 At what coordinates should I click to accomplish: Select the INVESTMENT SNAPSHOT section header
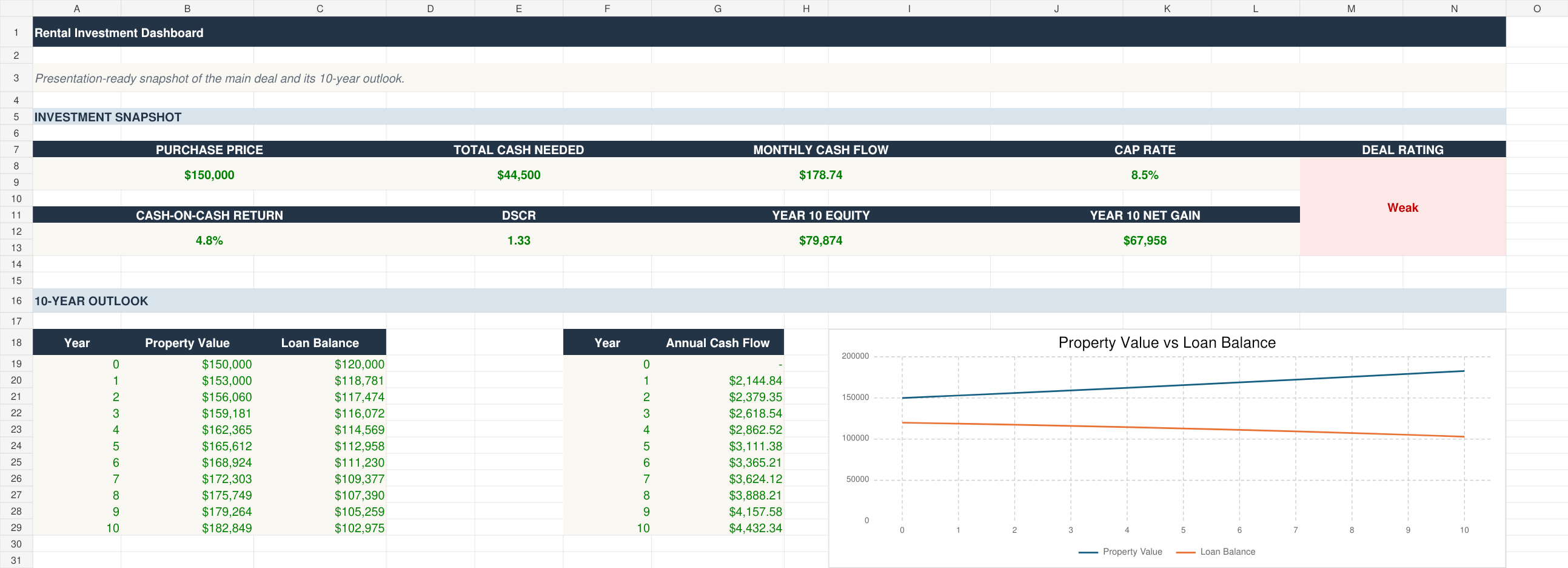click(769, 117)
